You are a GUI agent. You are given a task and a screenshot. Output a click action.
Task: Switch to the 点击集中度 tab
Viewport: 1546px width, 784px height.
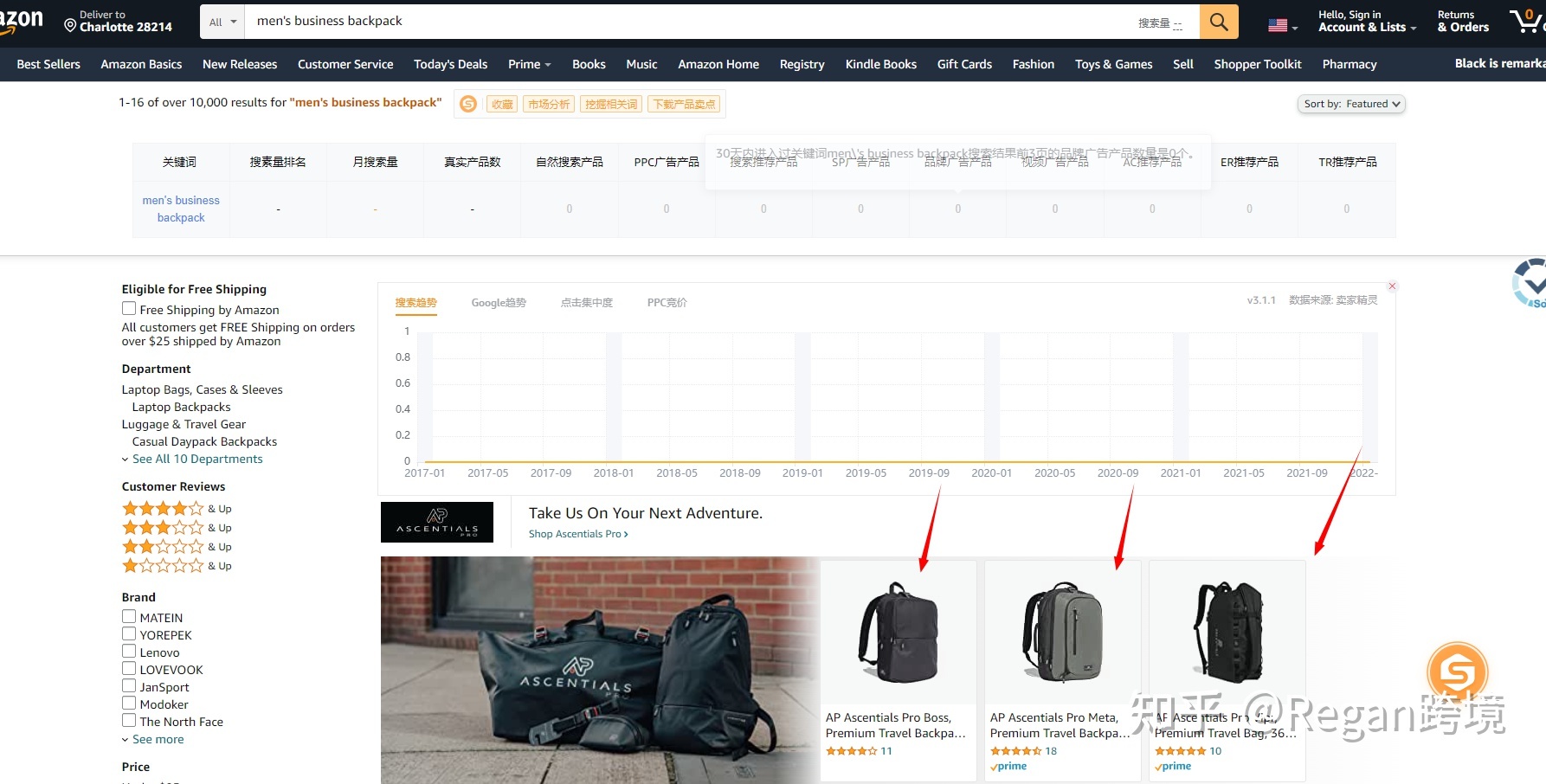tap(586, 303)
